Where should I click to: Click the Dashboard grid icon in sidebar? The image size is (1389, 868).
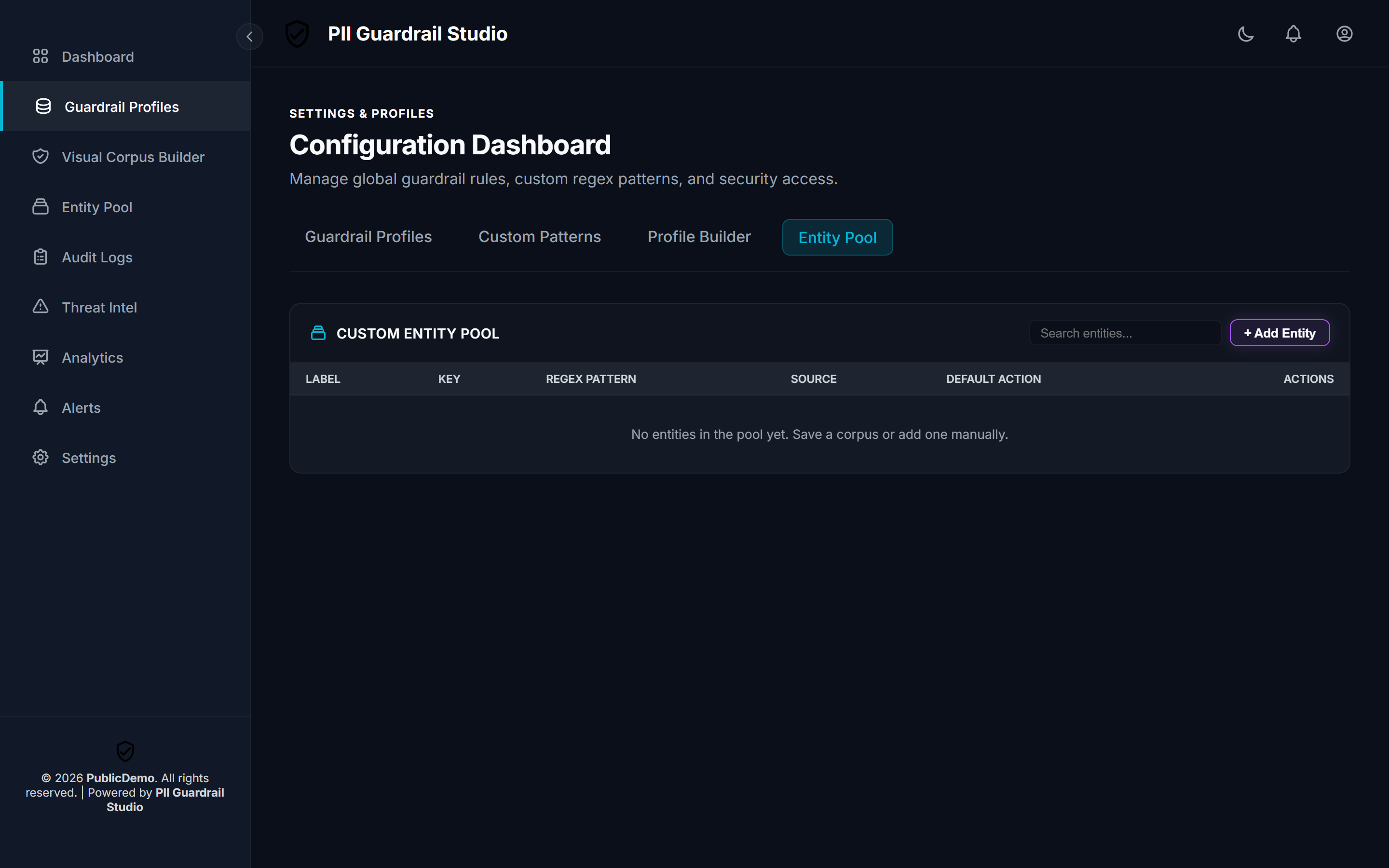pyautogui.click(x=40, y=56)
